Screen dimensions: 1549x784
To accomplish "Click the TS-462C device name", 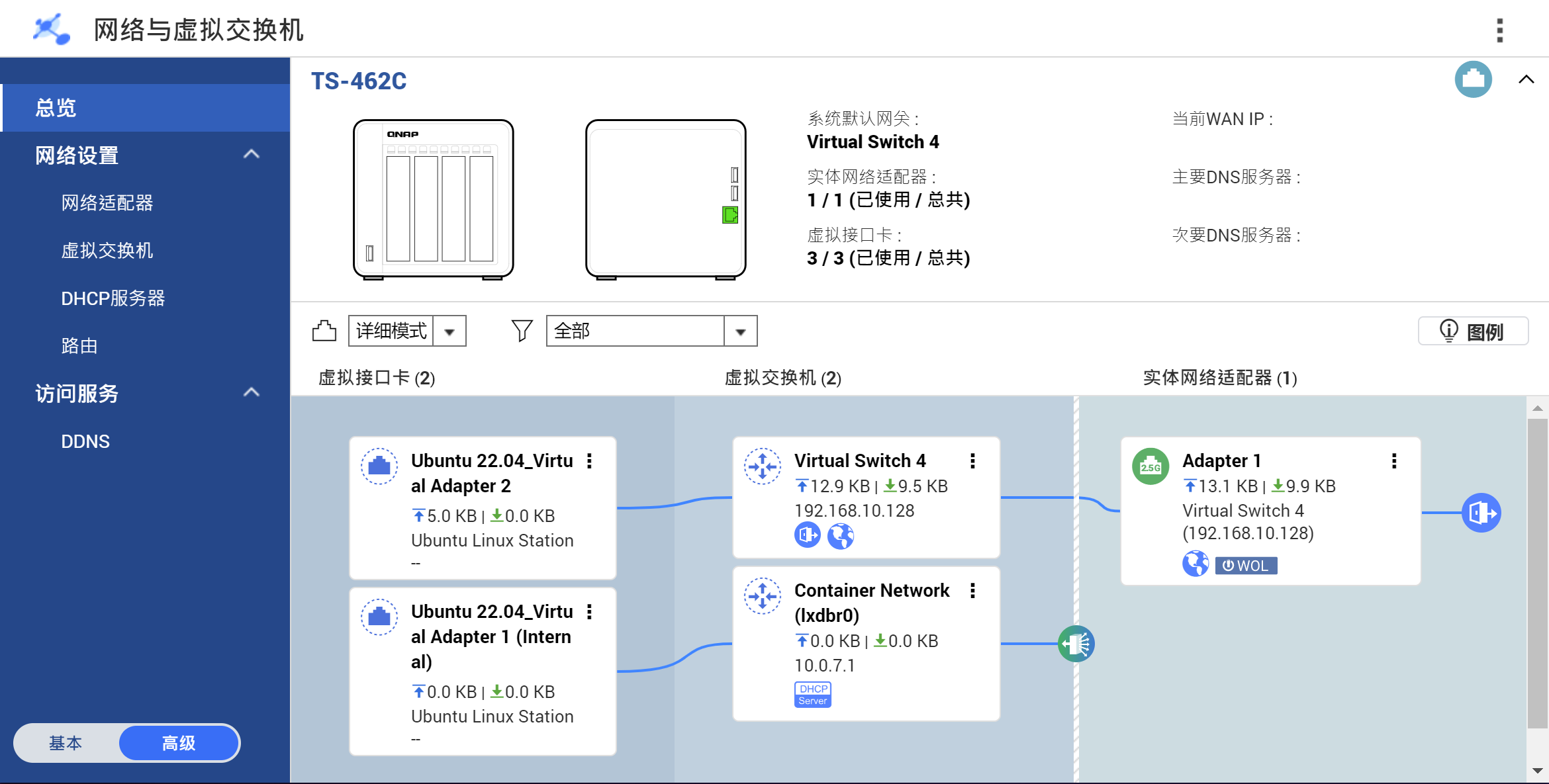I will point(359,81).
